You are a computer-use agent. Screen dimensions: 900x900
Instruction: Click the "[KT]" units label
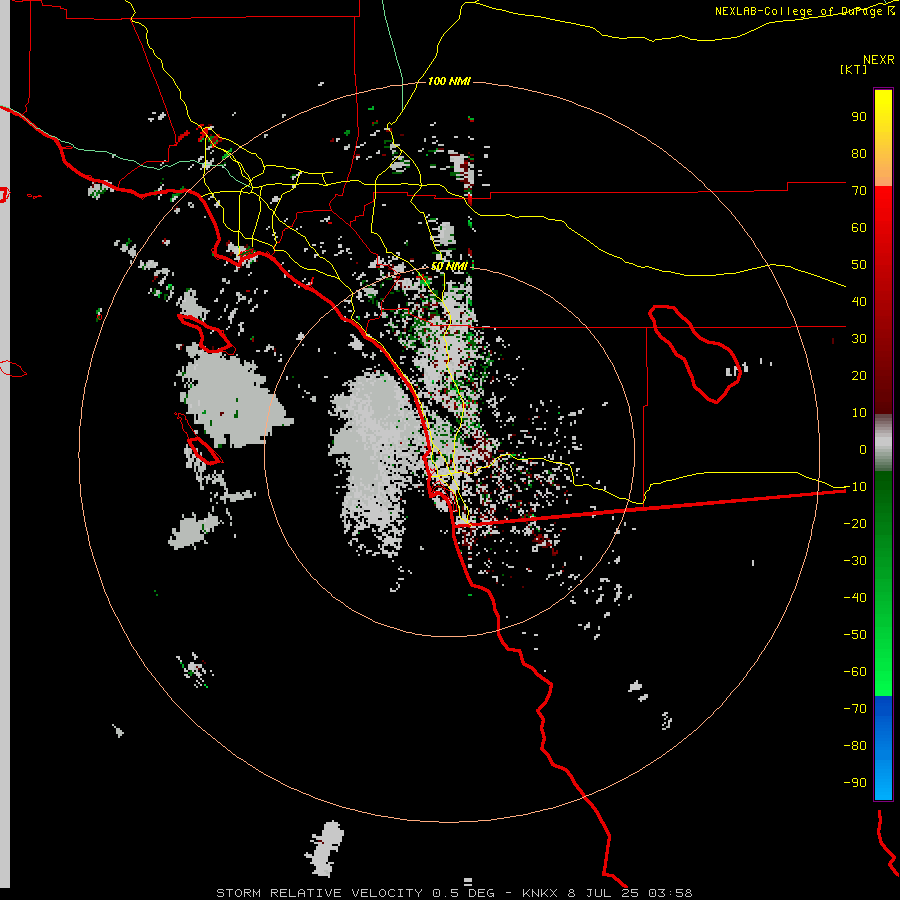[853, 69]
